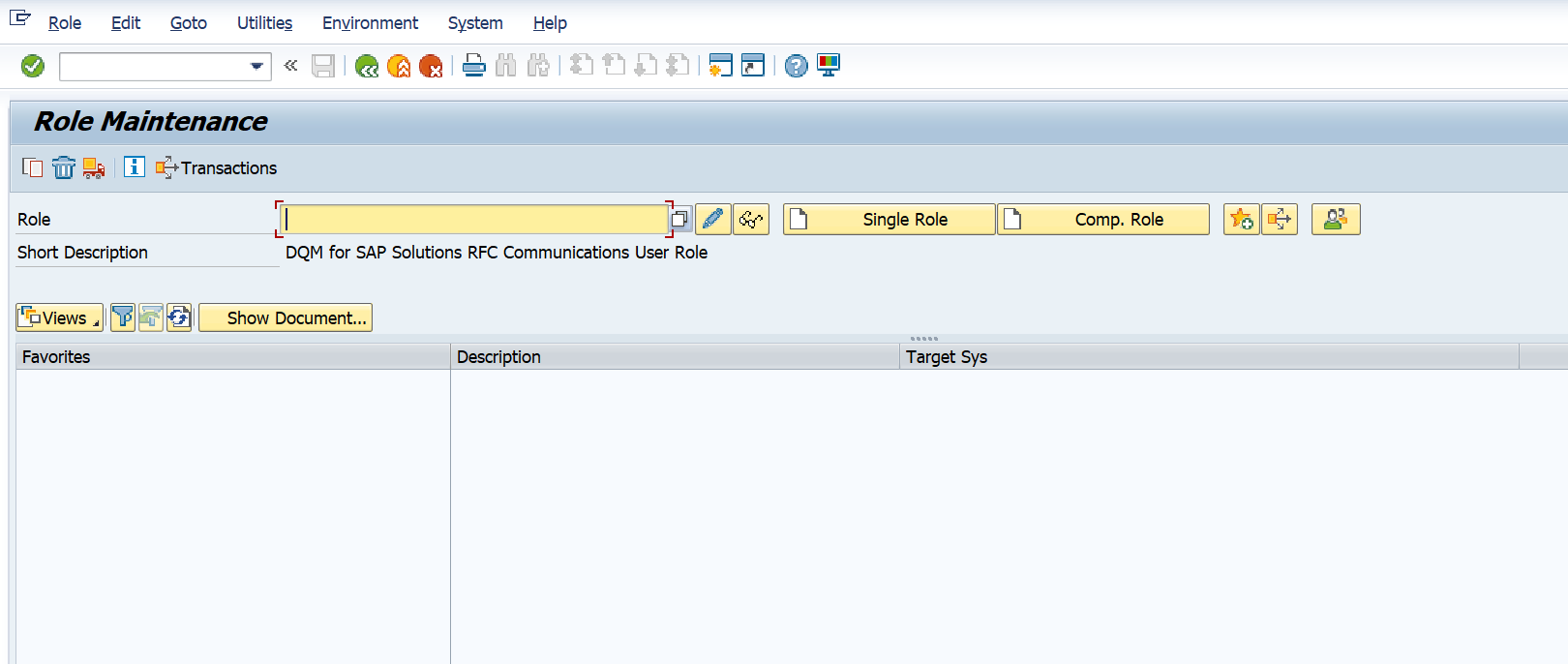
Task: Open the command field dropdown arrow
Action: [x=256, y=66]
